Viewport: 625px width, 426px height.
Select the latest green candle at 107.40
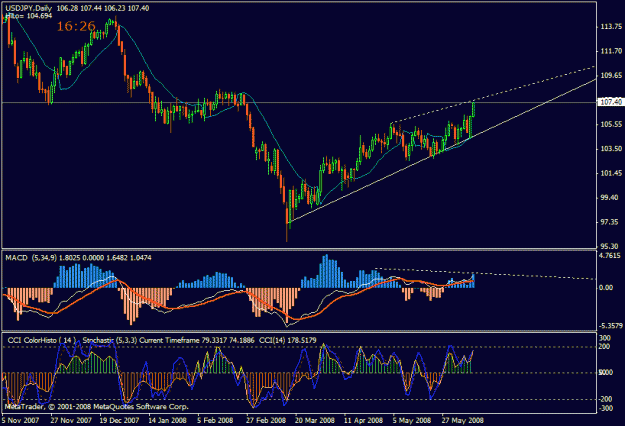[x=474, y=109]
